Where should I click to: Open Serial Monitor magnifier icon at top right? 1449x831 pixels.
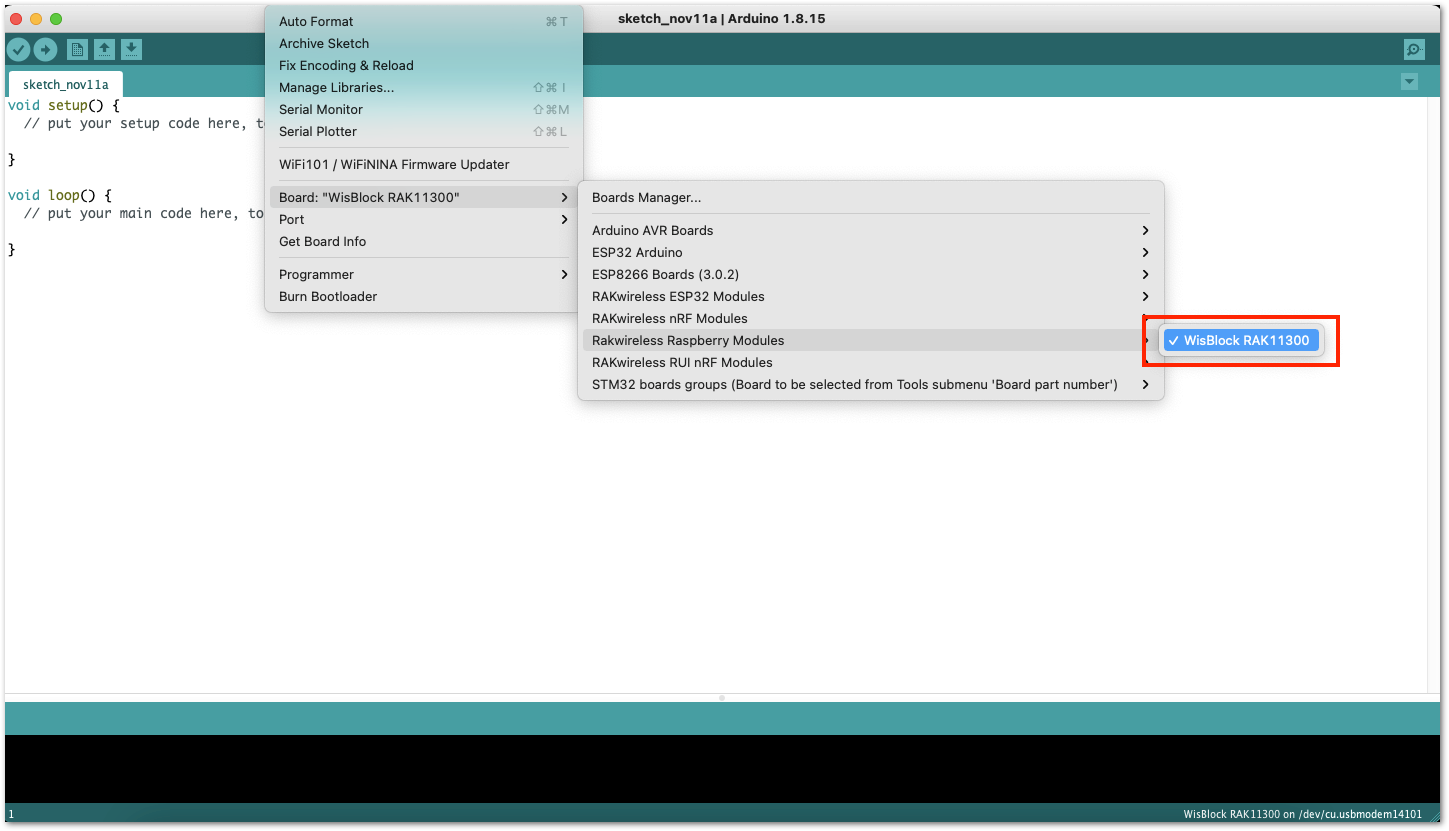pyautogui.click(x=1414, y=49)
